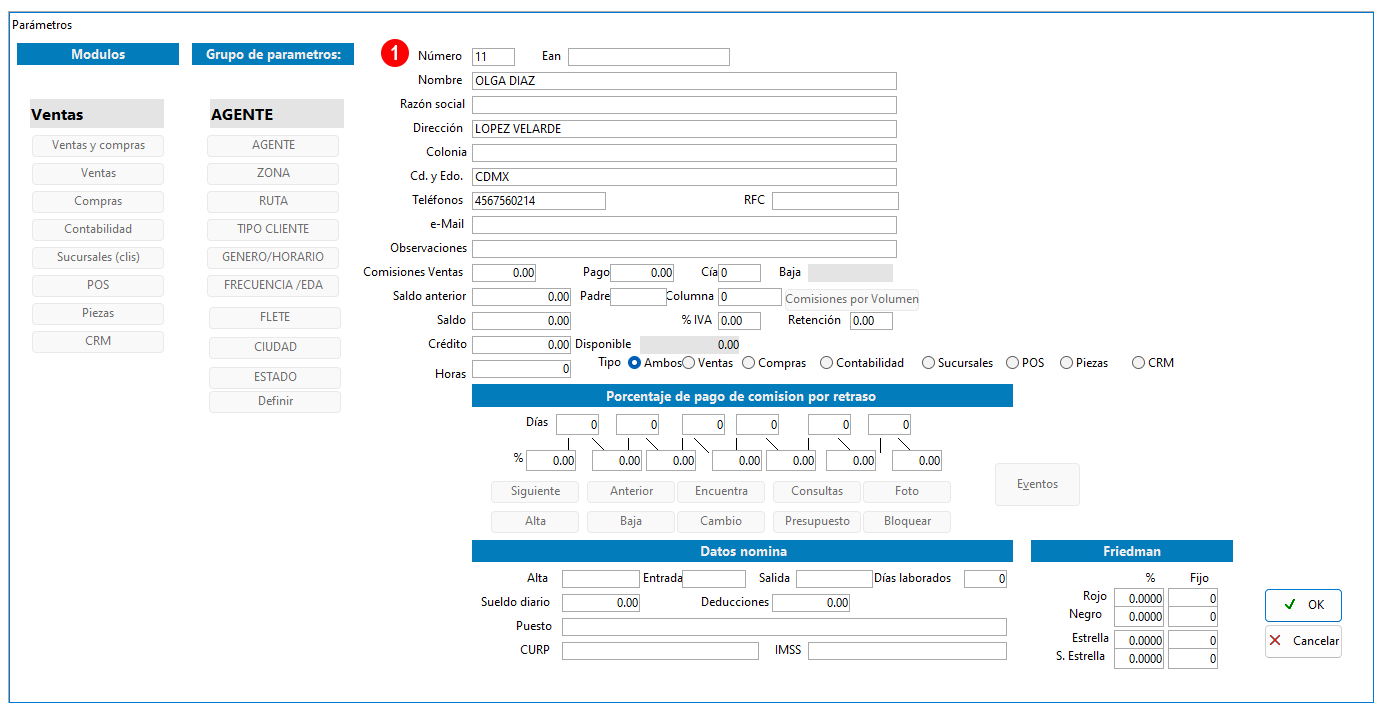Select the AGENTE parameter group button
This screenshot has width=1380, height=709.
[x=273, y=146]
